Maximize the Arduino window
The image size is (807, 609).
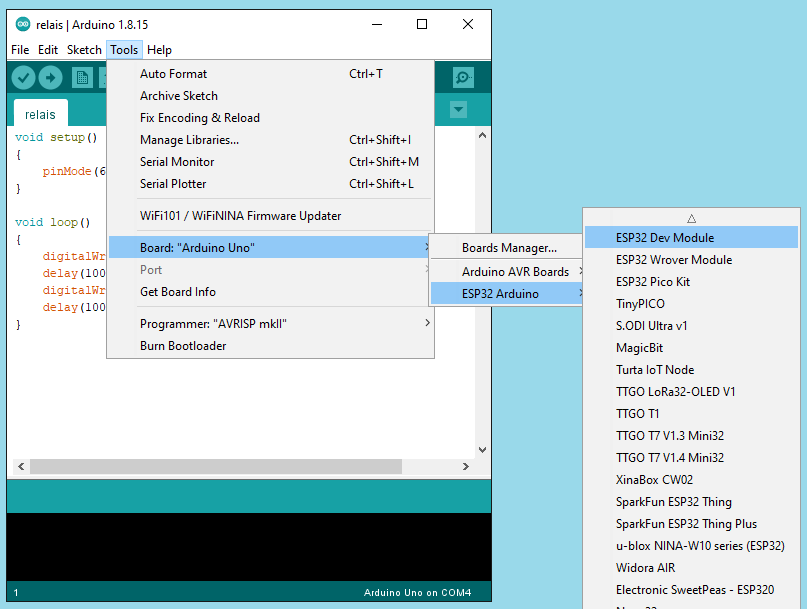[422, 24]
